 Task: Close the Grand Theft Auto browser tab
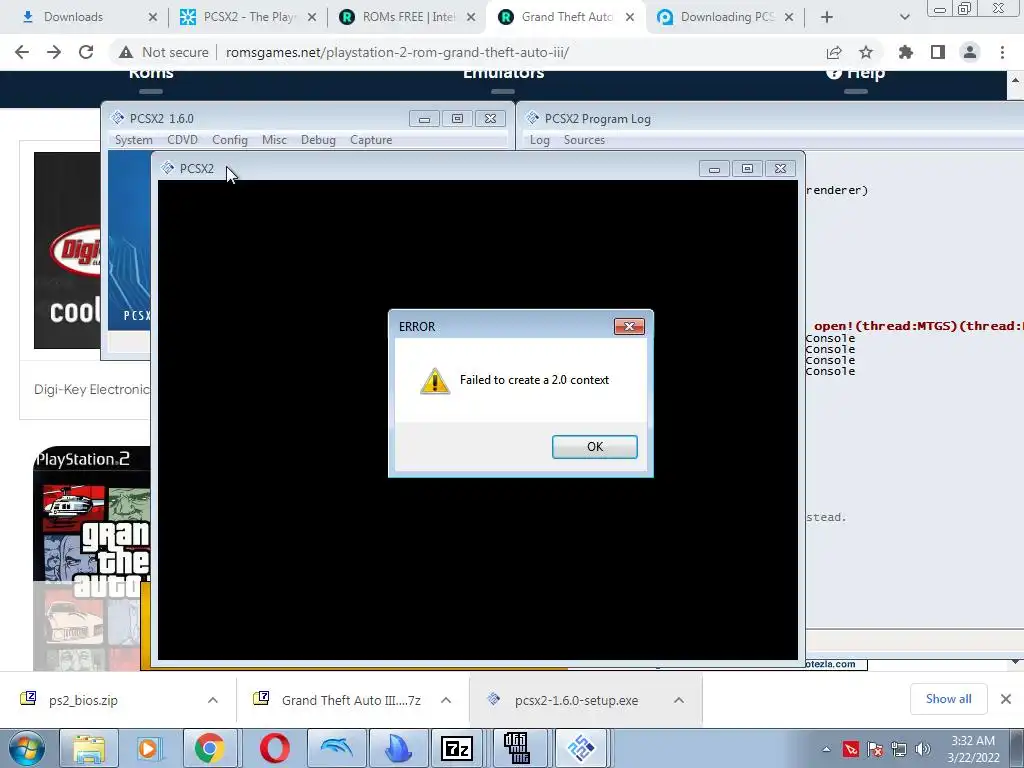630,17
